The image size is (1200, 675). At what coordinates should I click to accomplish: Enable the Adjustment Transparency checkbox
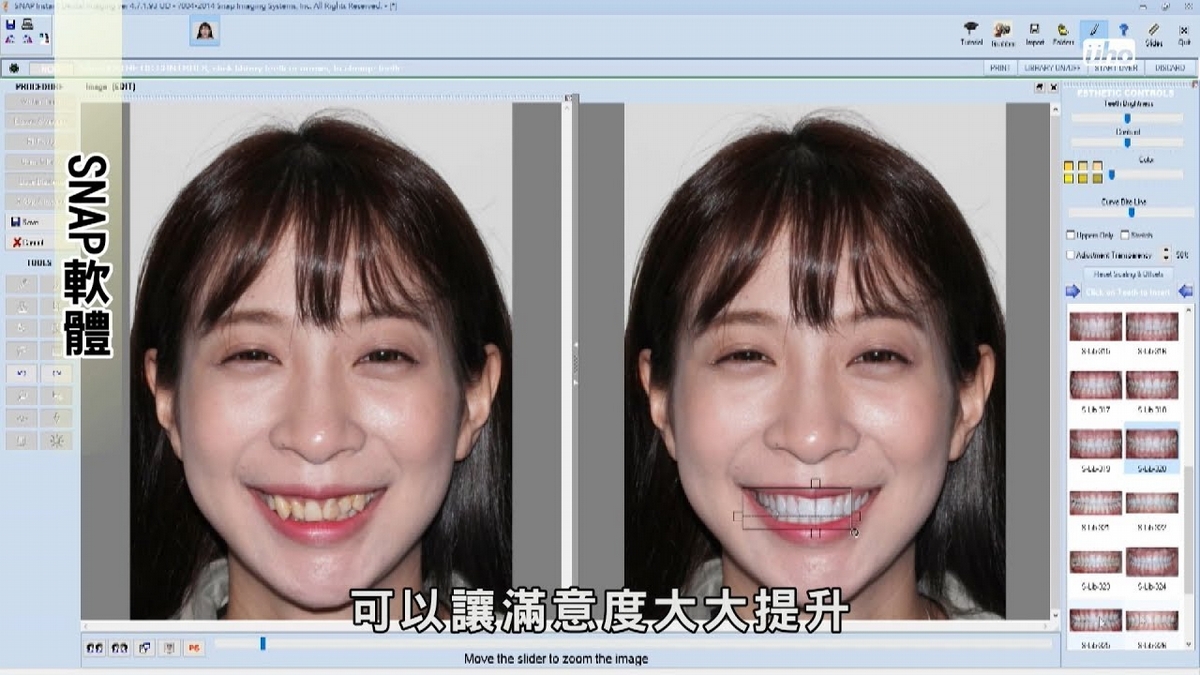(x=1071, y=255)
